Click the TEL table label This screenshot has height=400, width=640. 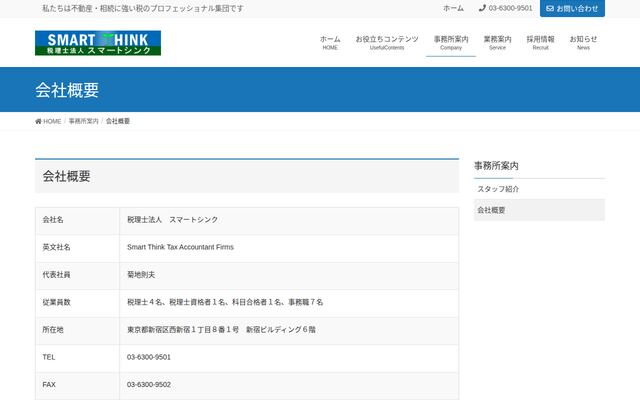click(x=49, y=357)
